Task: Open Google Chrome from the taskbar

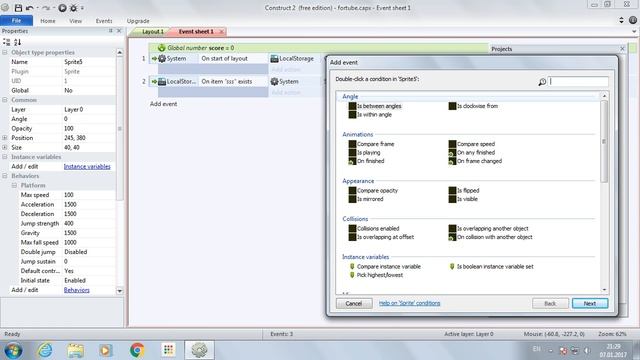Action: point(137,350)
